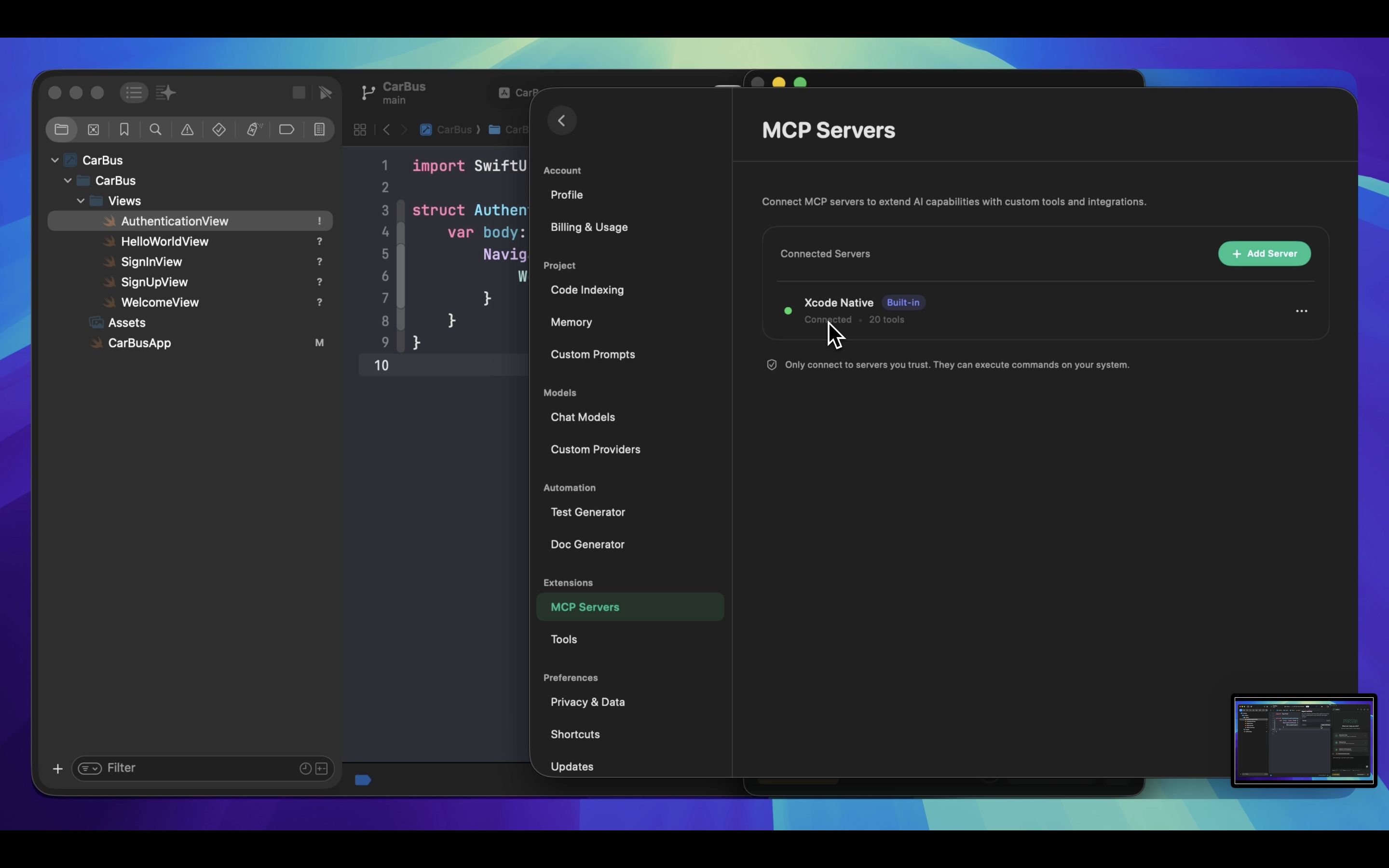Viewport: 1389px width, 868px height.
Task: Open the bookmark navigator
Action: (x=124, y=130)
